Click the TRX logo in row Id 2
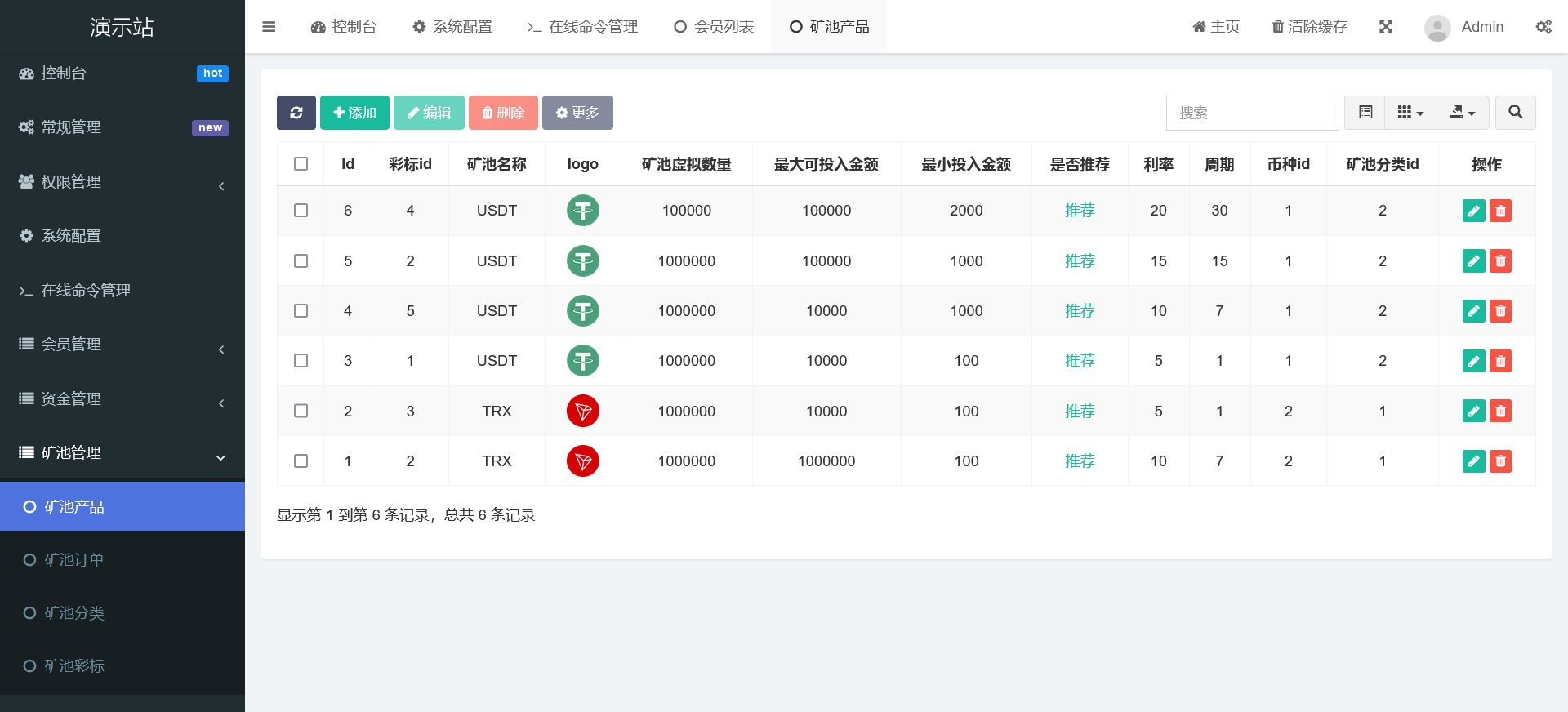1568x712 pixels. [x=582, y=411]
